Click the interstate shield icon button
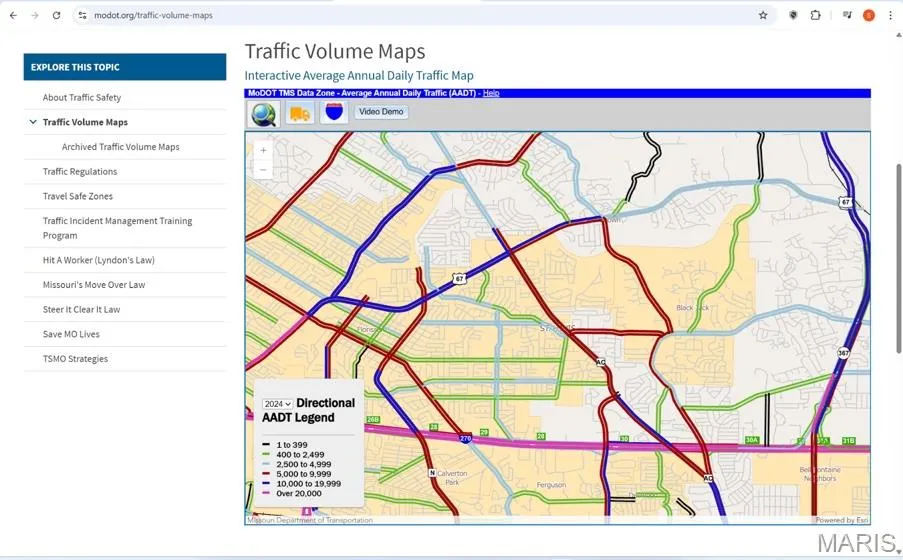This screenshot has height=560, width=903. pos(334,112)
